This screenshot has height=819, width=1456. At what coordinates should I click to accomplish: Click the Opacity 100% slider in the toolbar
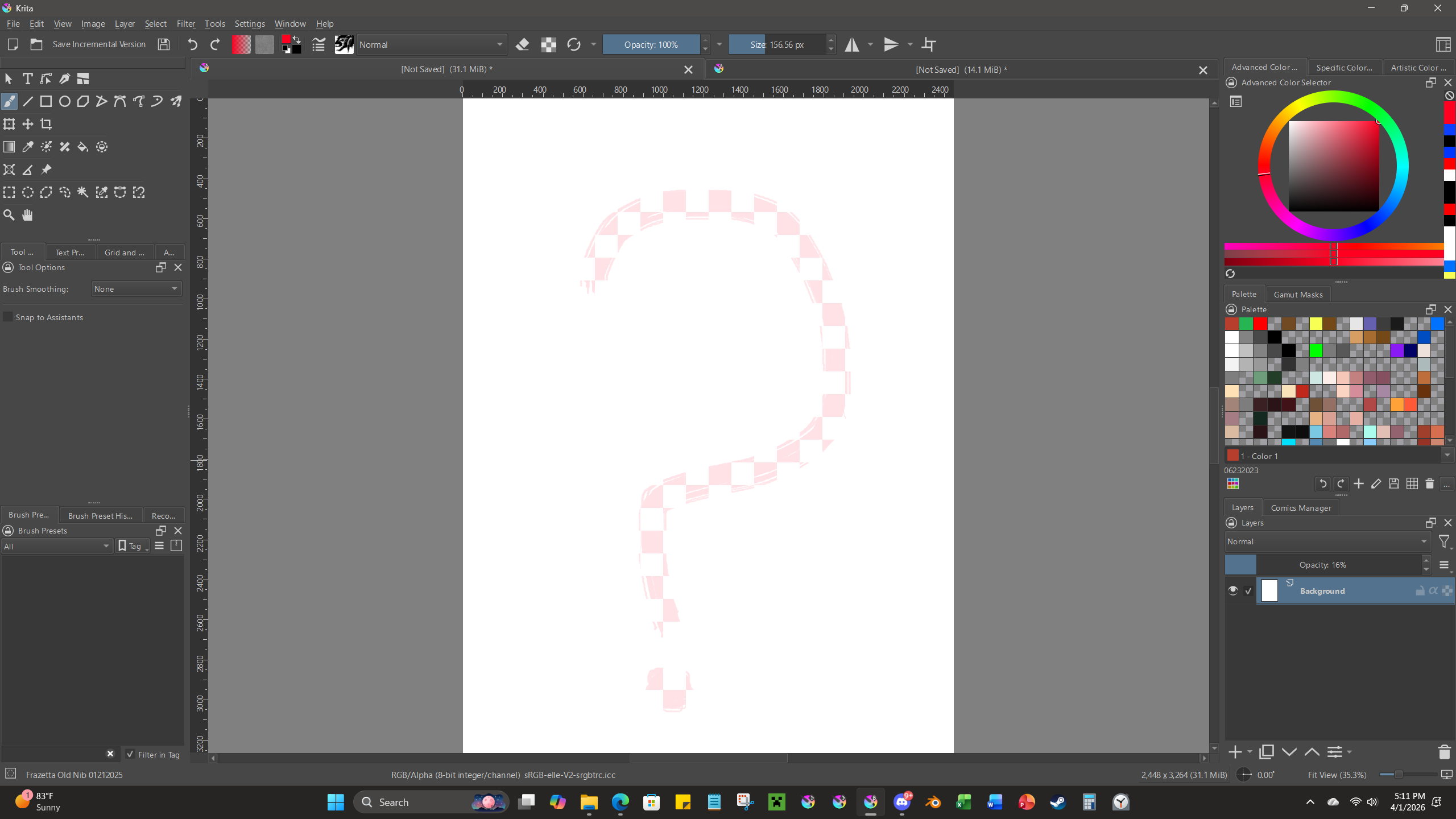point(651,44)
